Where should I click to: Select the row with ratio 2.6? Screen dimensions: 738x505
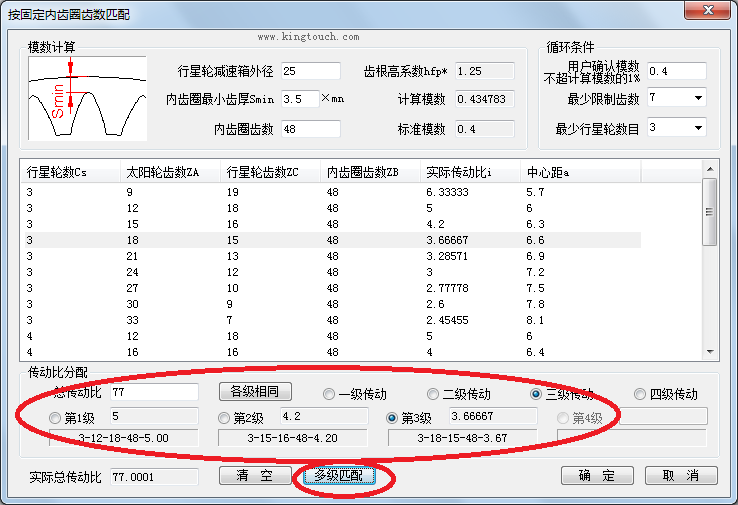tap(333, 304)
